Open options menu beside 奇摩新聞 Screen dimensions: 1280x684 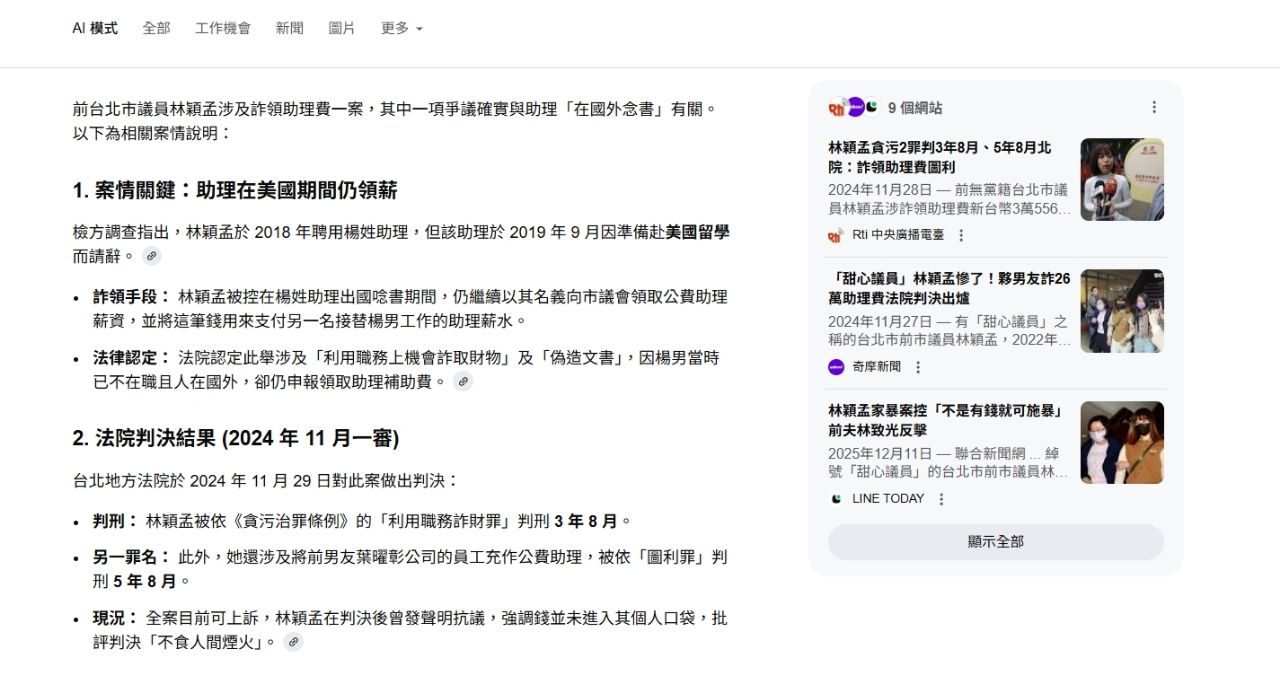(x=918, y=367)
